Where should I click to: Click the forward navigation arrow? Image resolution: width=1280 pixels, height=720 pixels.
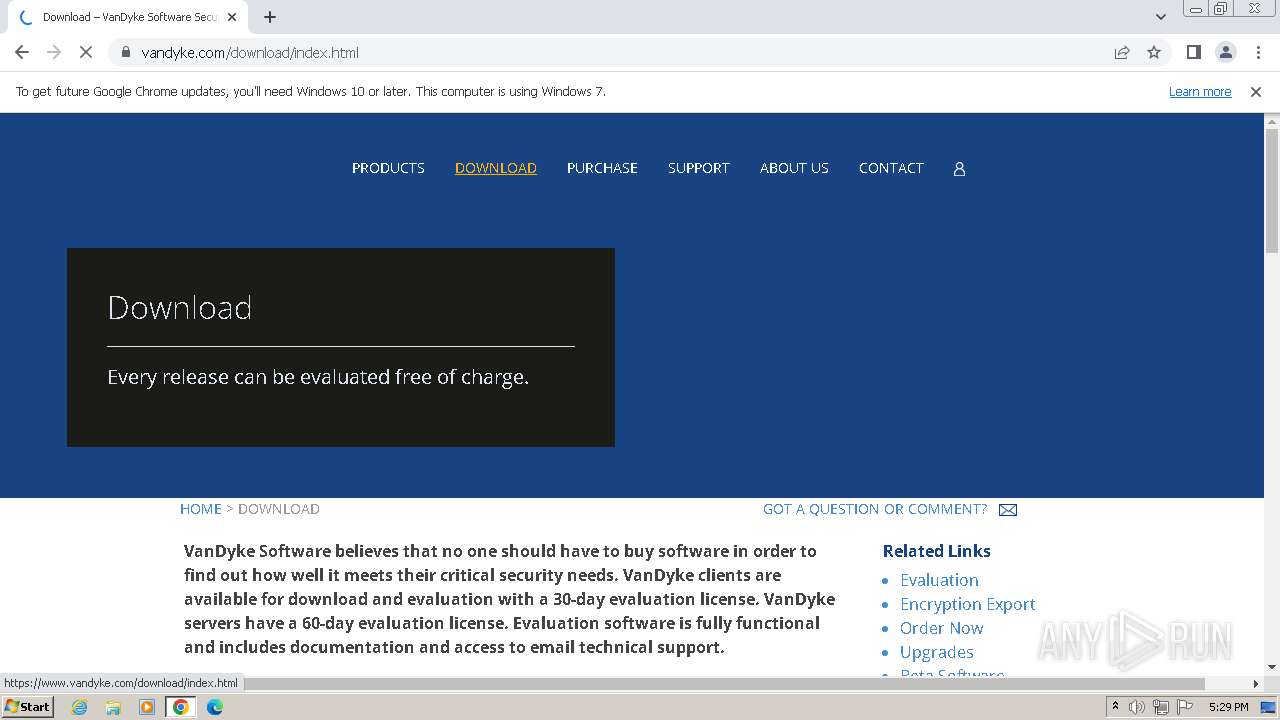[54, 52]
